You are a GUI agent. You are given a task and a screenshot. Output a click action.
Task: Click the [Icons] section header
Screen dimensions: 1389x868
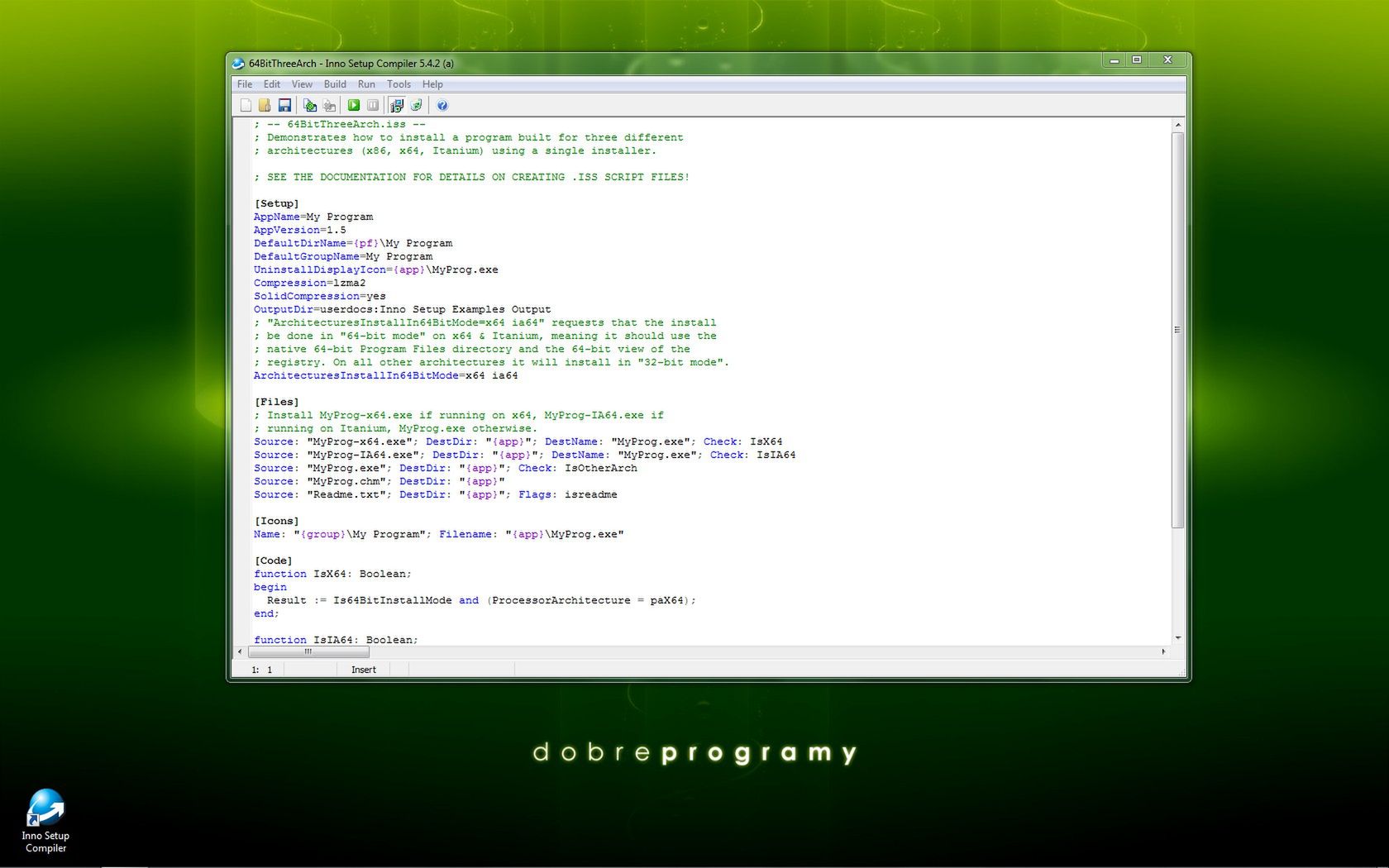coord(277,521)
